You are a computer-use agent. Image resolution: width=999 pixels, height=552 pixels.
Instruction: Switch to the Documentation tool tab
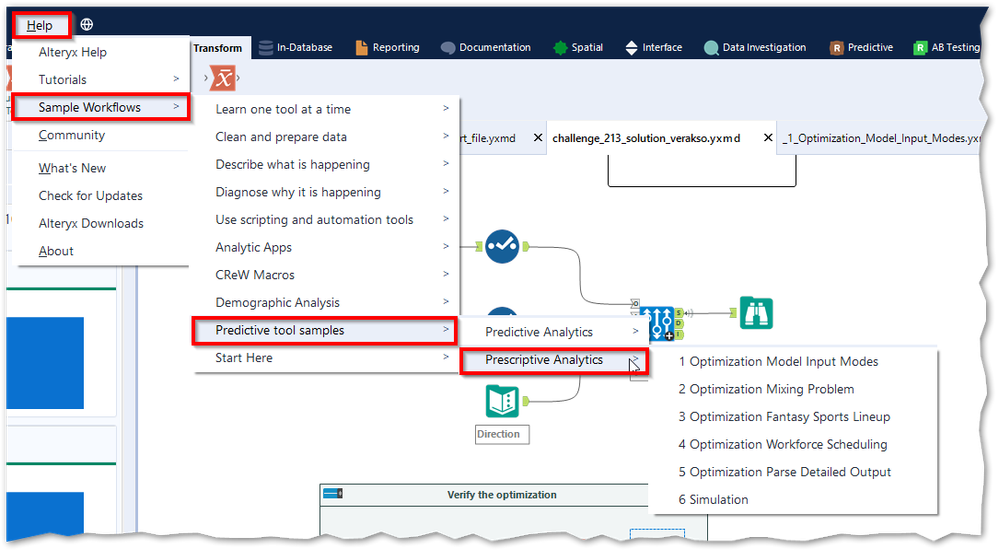(485, 47)
